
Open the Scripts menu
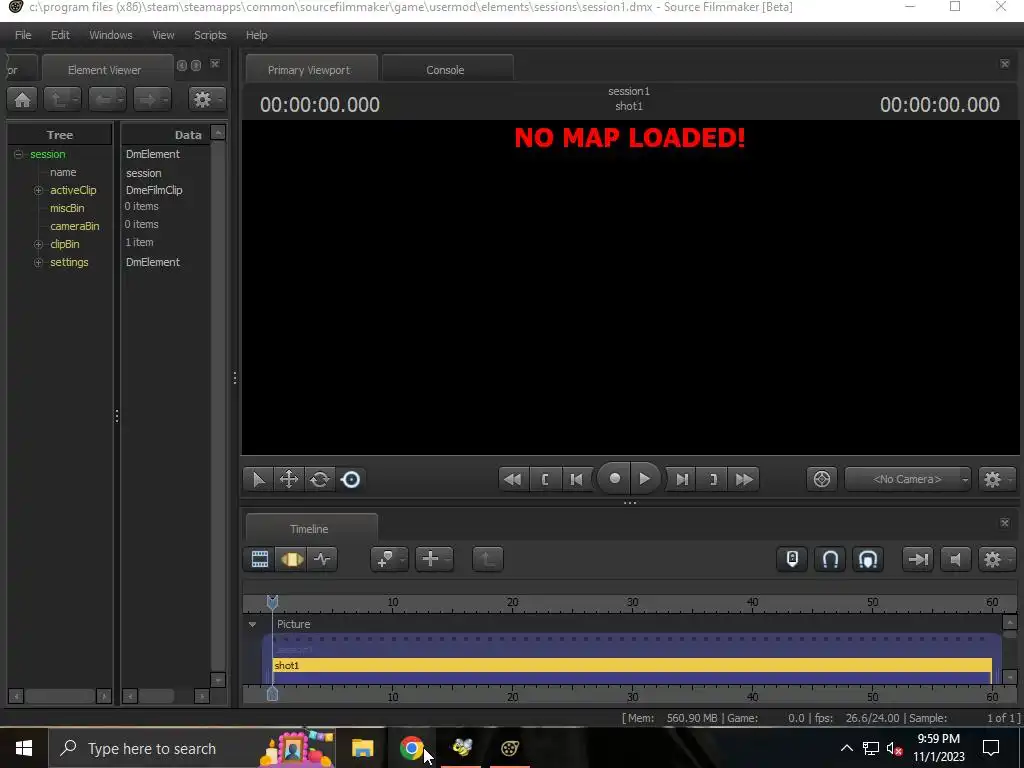[x=210, y=35]
